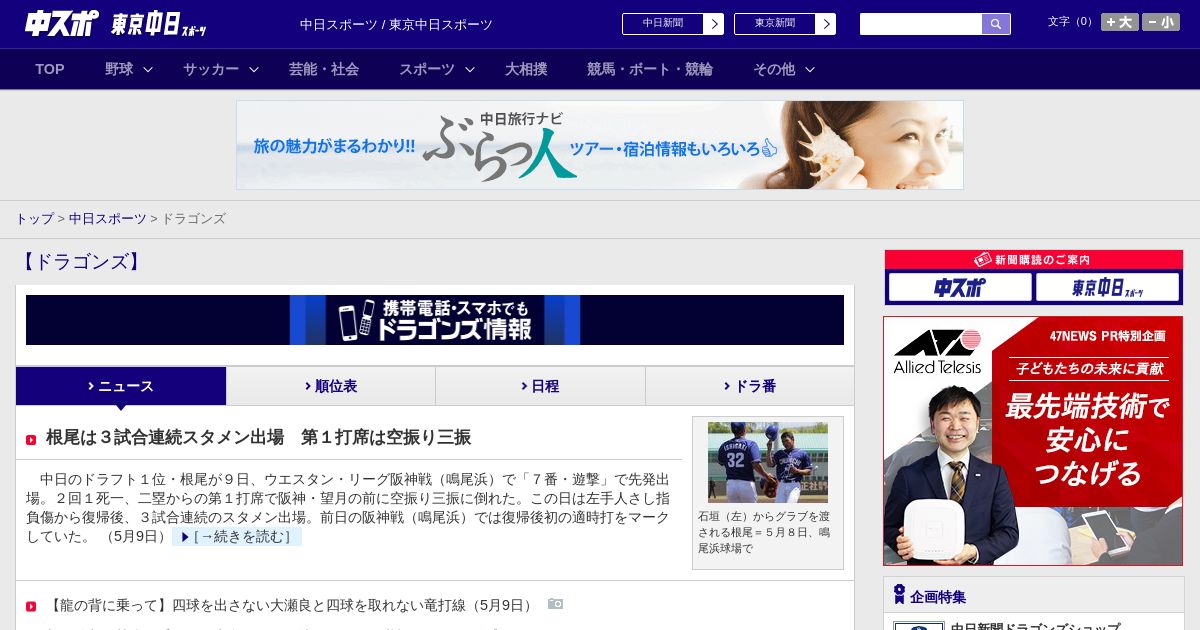Open the 東京新聞 link button
The image size is (1200, 630).
(785, 24)
